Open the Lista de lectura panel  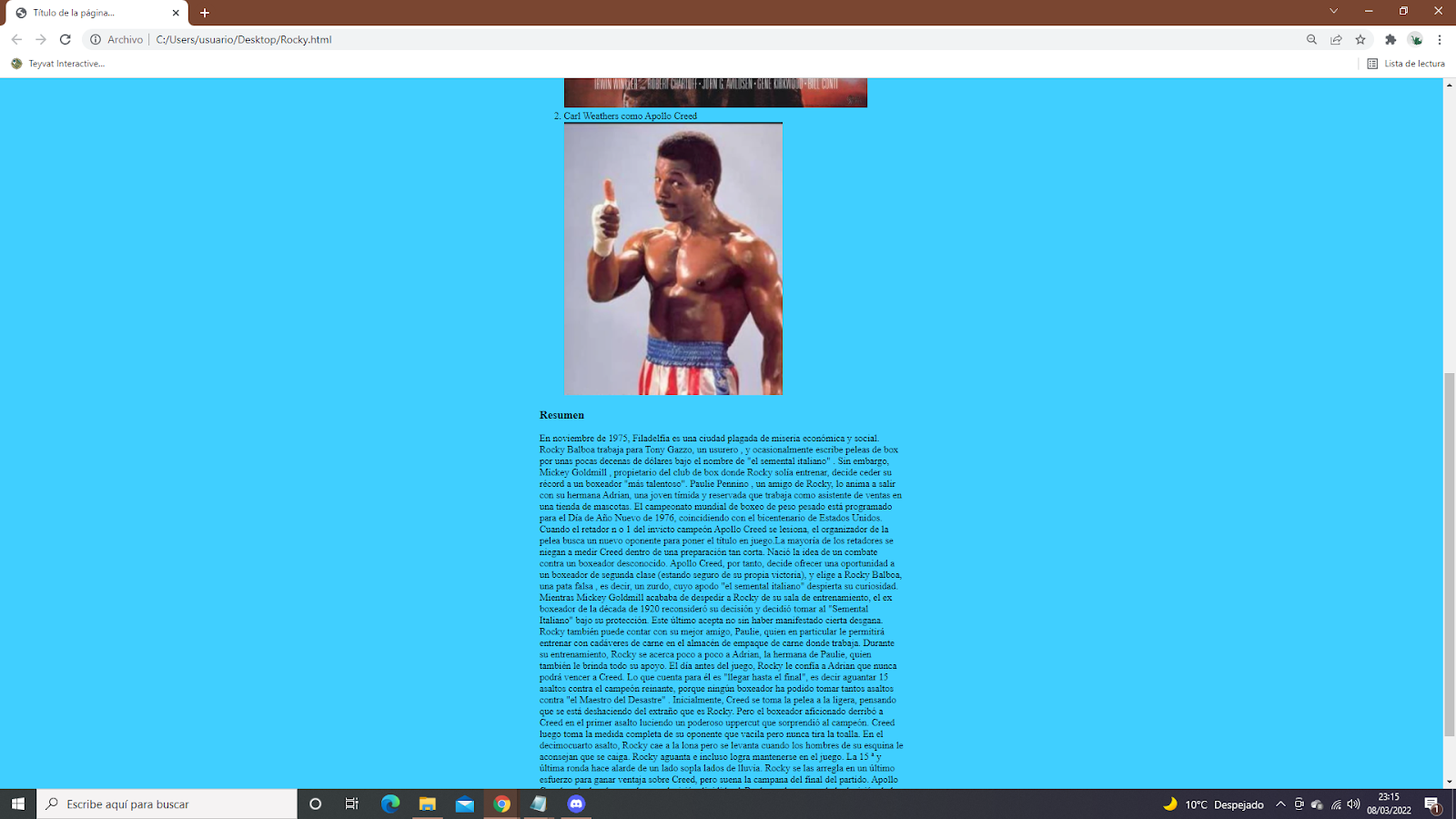coord(1406,64)
